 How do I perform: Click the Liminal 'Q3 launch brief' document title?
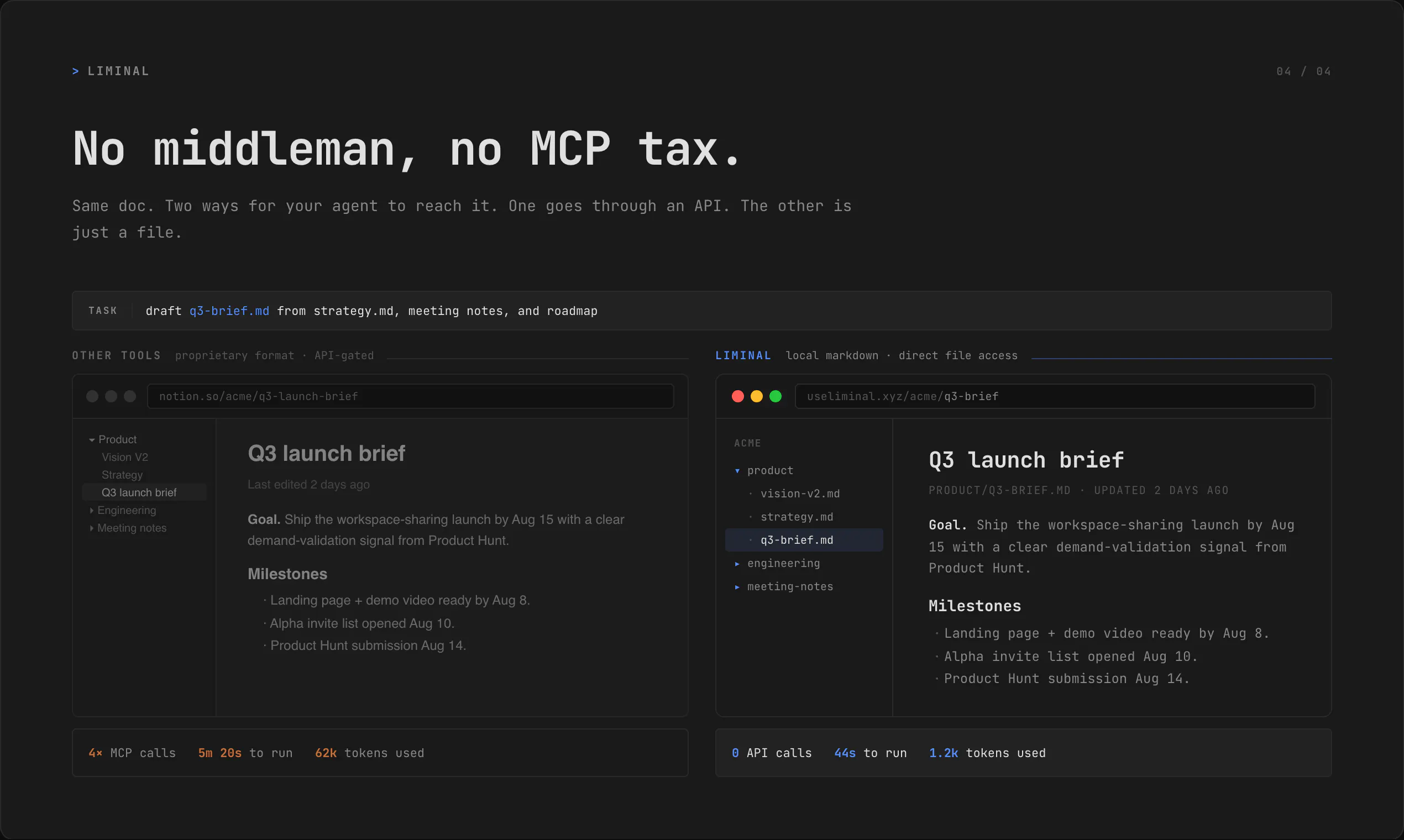[1026, 460]
